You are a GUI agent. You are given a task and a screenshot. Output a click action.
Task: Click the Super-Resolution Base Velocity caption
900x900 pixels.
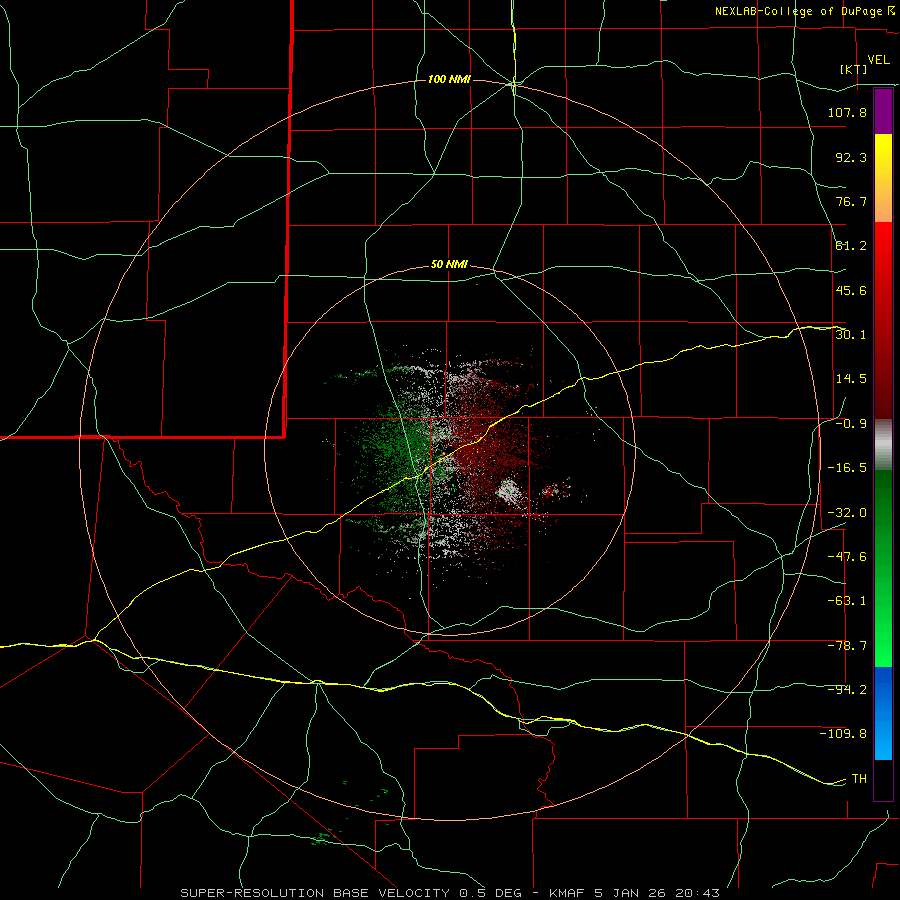coord(449,893)
